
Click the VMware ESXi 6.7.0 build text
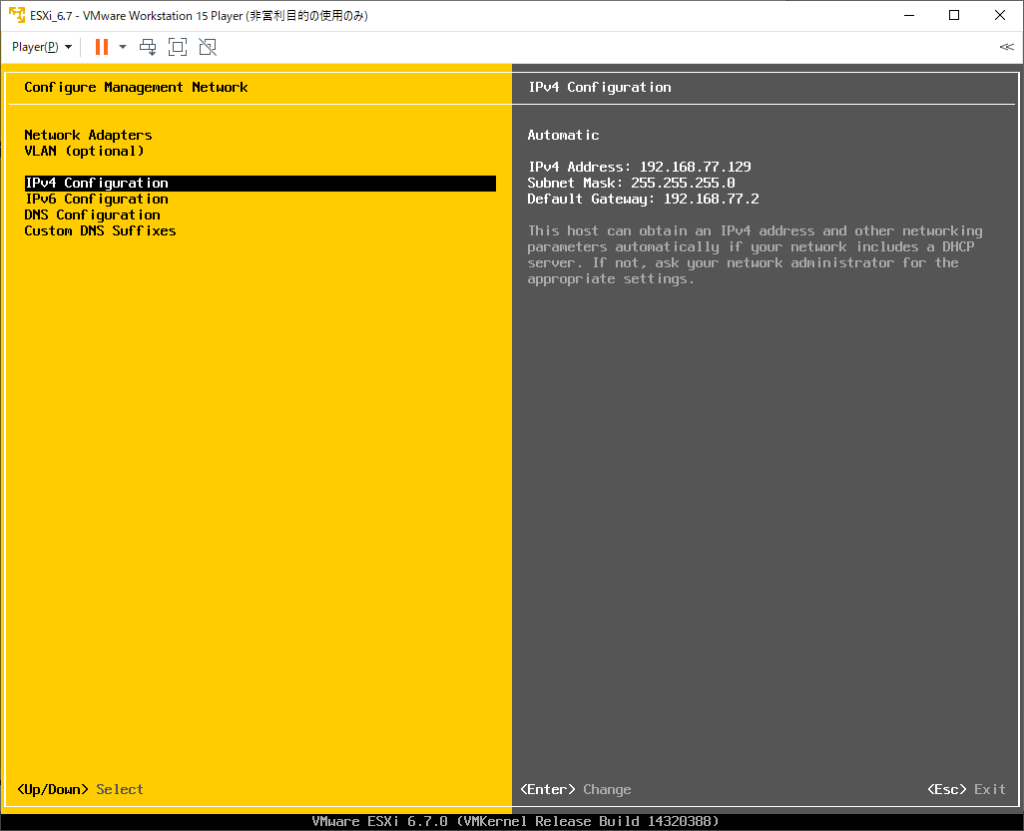tap(515, 821)
